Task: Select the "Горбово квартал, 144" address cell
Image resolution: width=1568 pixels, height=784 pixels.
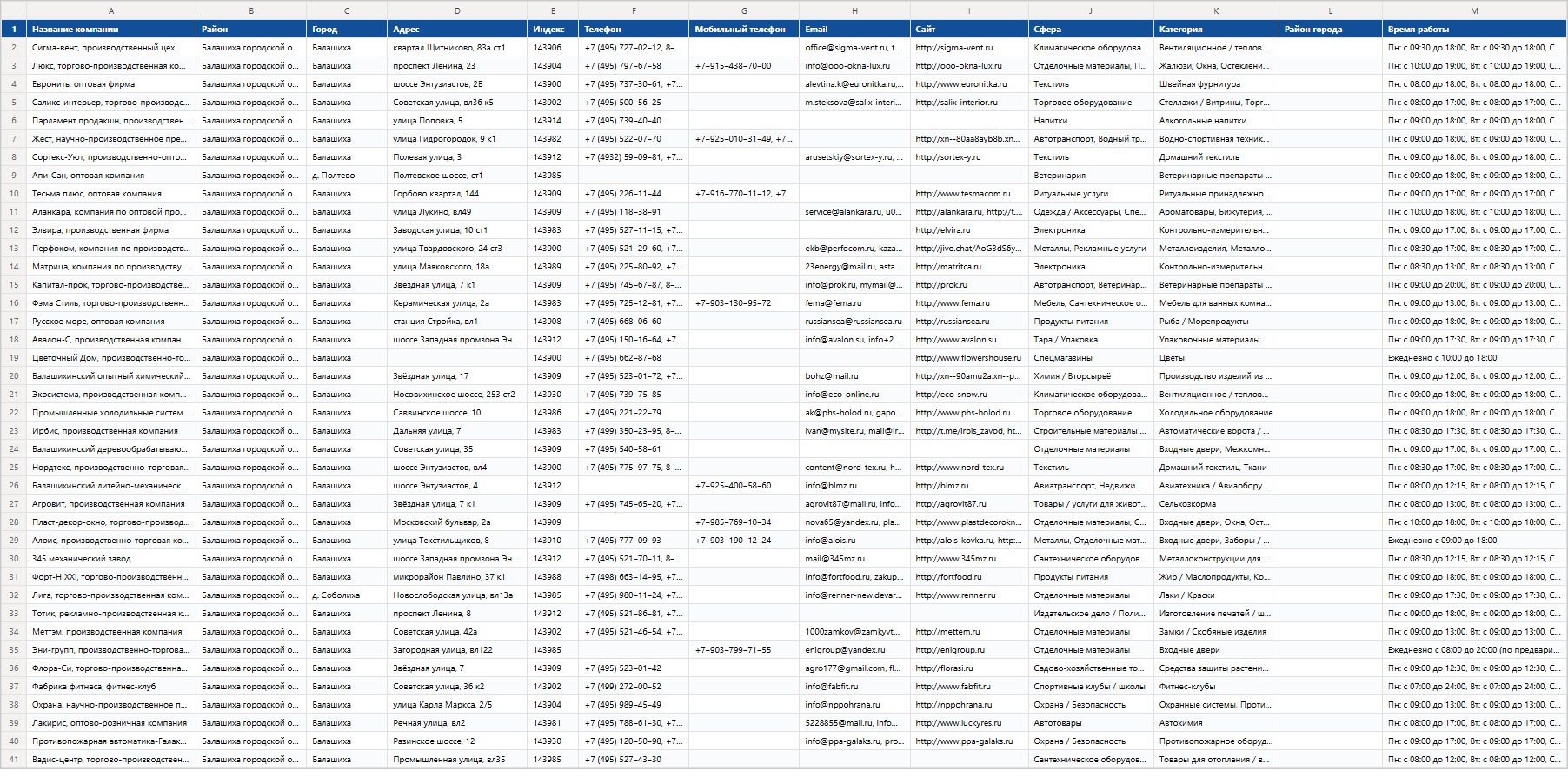Action: 457,194
